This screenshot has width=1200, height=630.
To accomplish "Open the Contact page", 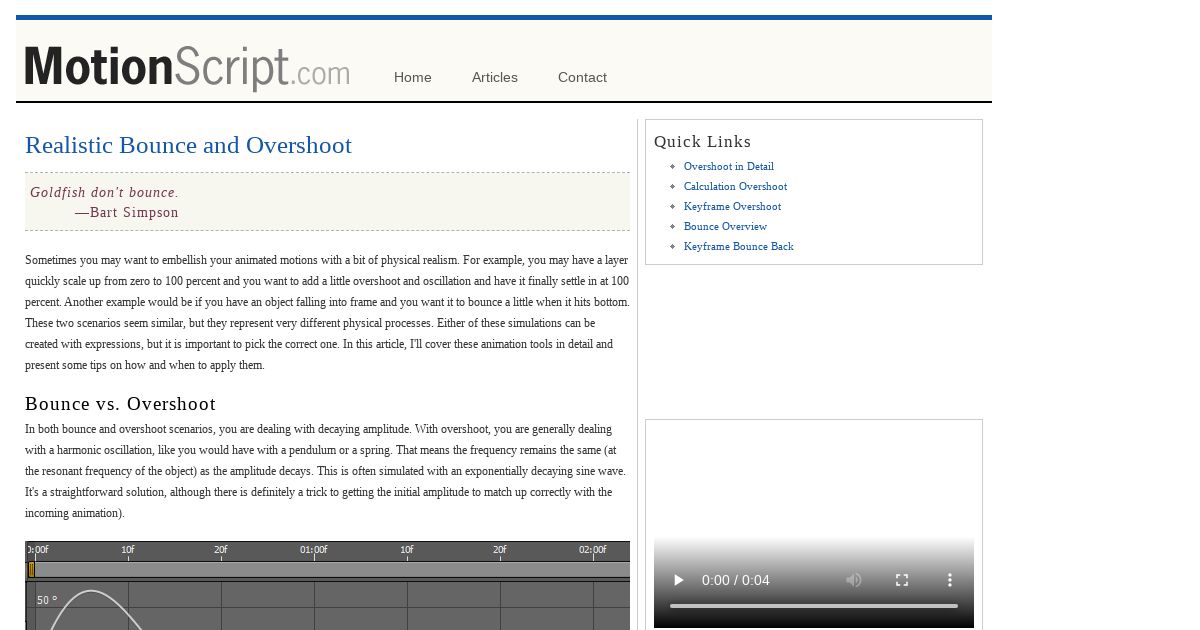I will pyautogui.click(x=582, y=77).
